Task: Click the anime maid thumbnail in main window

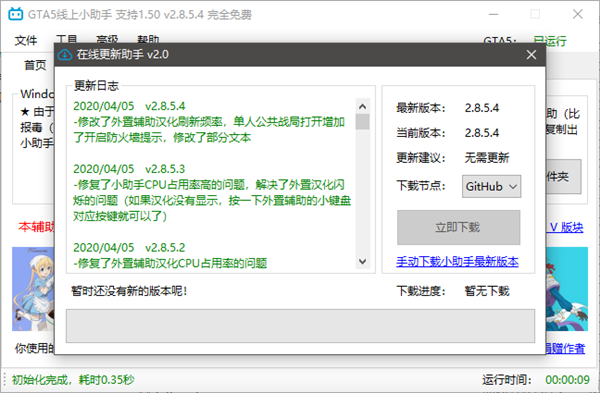Action: 33,289
